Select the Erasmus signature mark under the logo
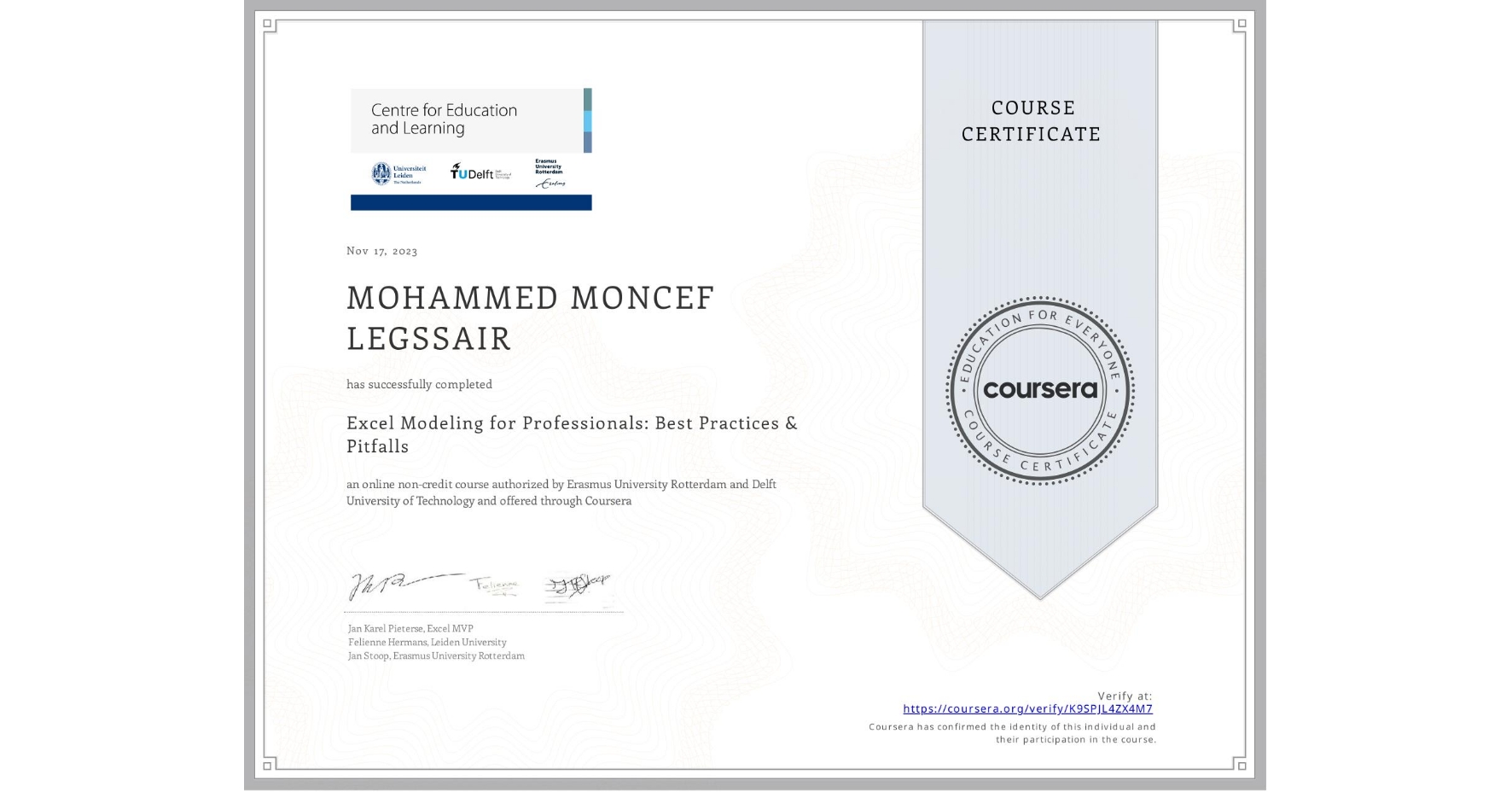 click(551, 183)
